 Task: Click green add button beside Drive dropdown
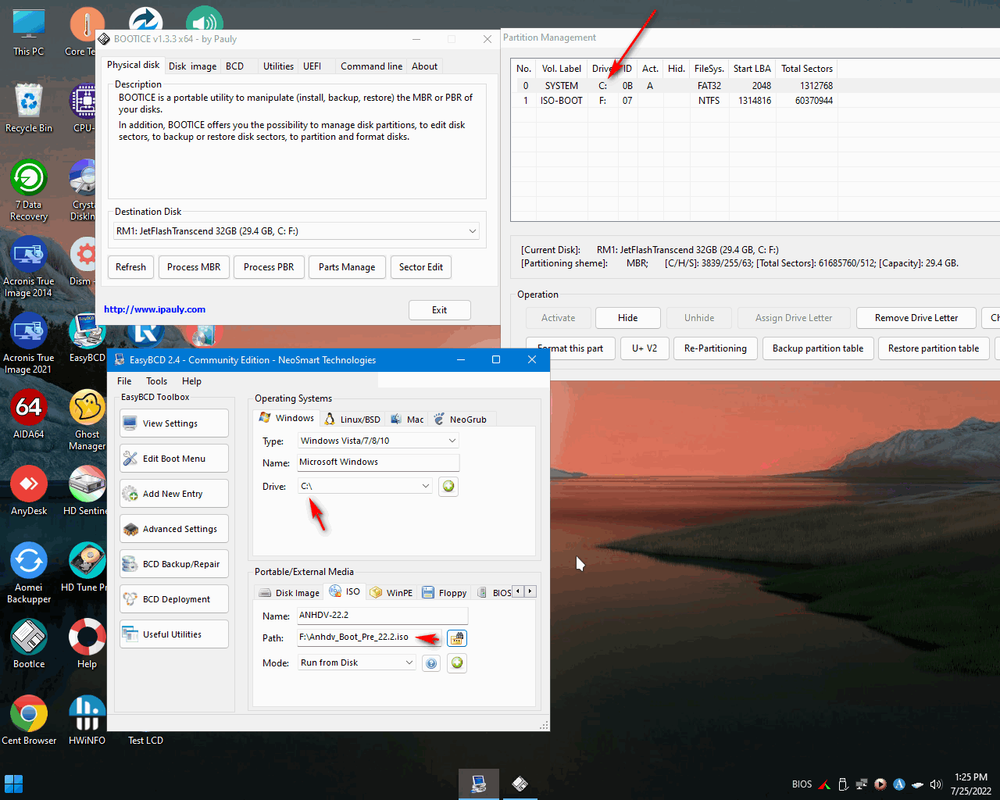[448, 486]
